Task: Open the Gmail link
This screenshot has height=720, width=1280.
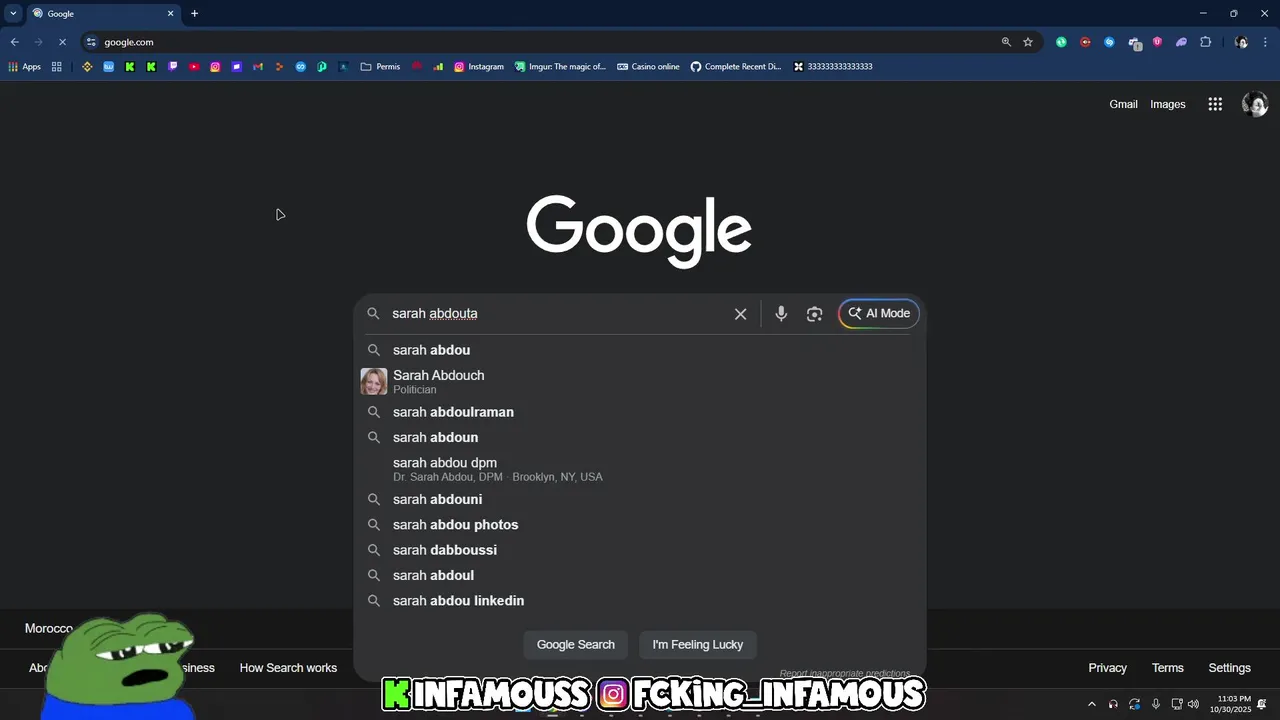Action: (x=1123, y=104)
